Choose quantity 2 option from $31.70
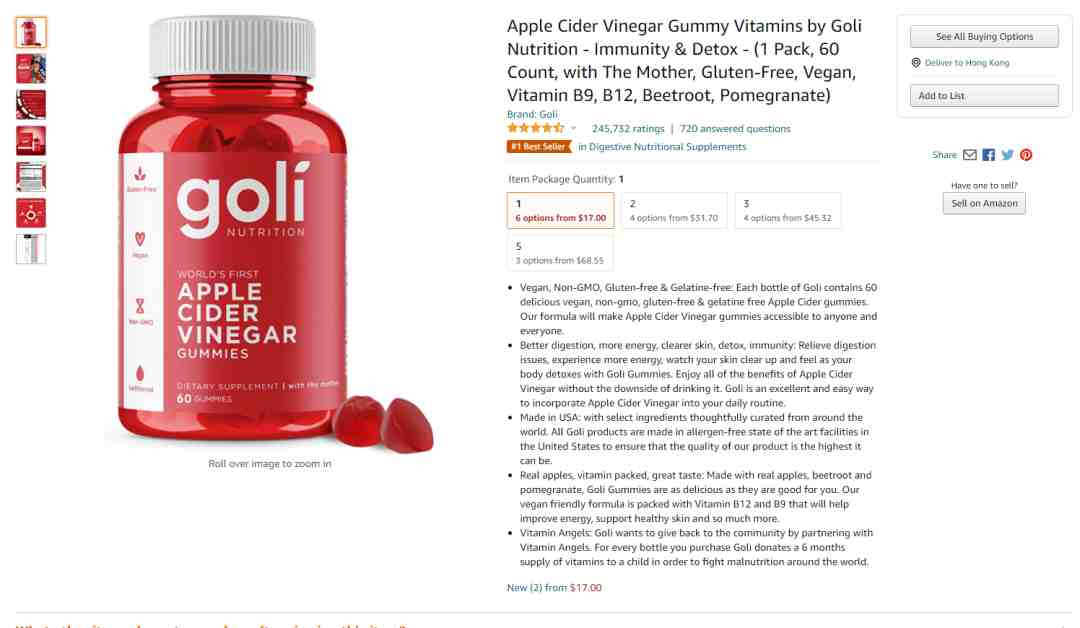1080x628 pixels. 674,210
